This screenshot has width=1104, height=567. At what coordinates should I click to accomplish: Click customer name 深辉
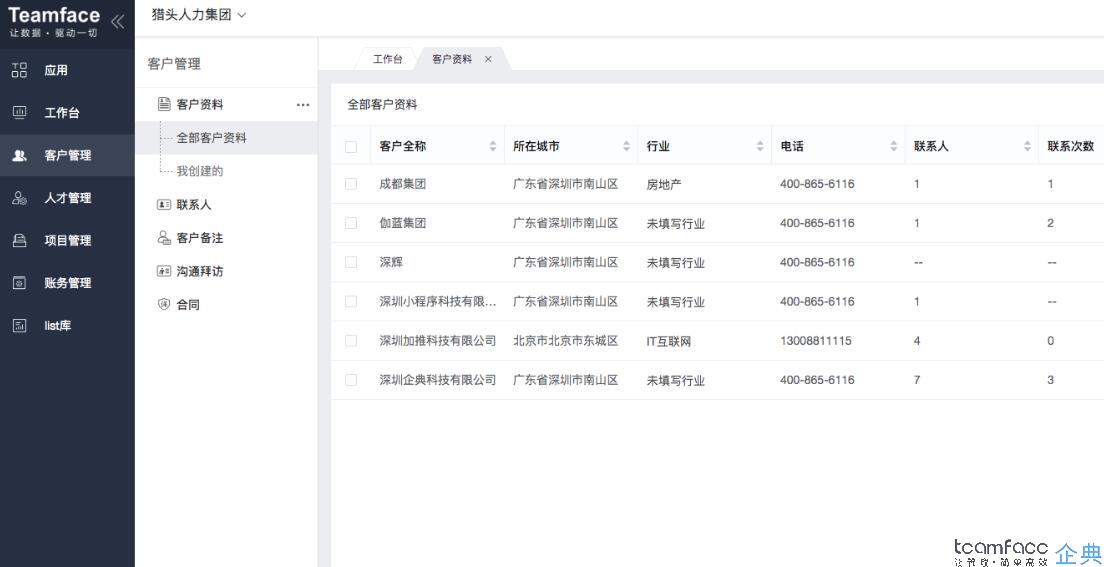[391, 262]
